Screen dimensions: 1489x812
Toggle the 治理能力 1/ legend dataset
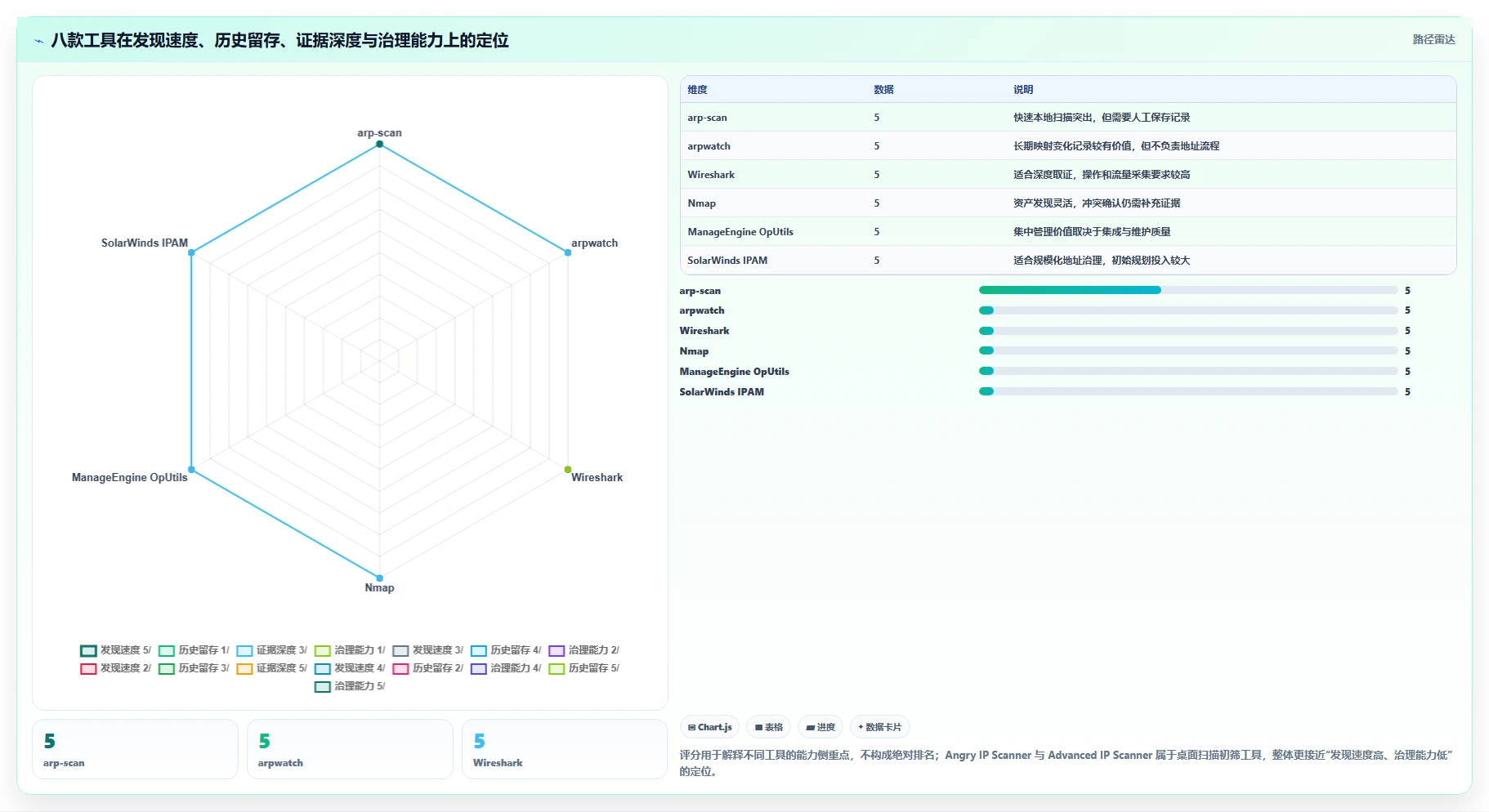click(350, 650)
